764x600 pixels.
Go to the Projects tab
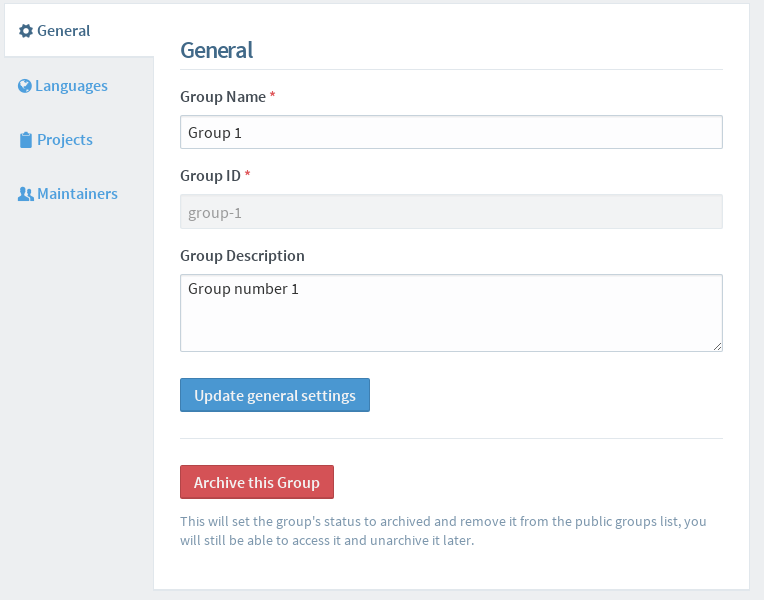click(x=65, y=140)
